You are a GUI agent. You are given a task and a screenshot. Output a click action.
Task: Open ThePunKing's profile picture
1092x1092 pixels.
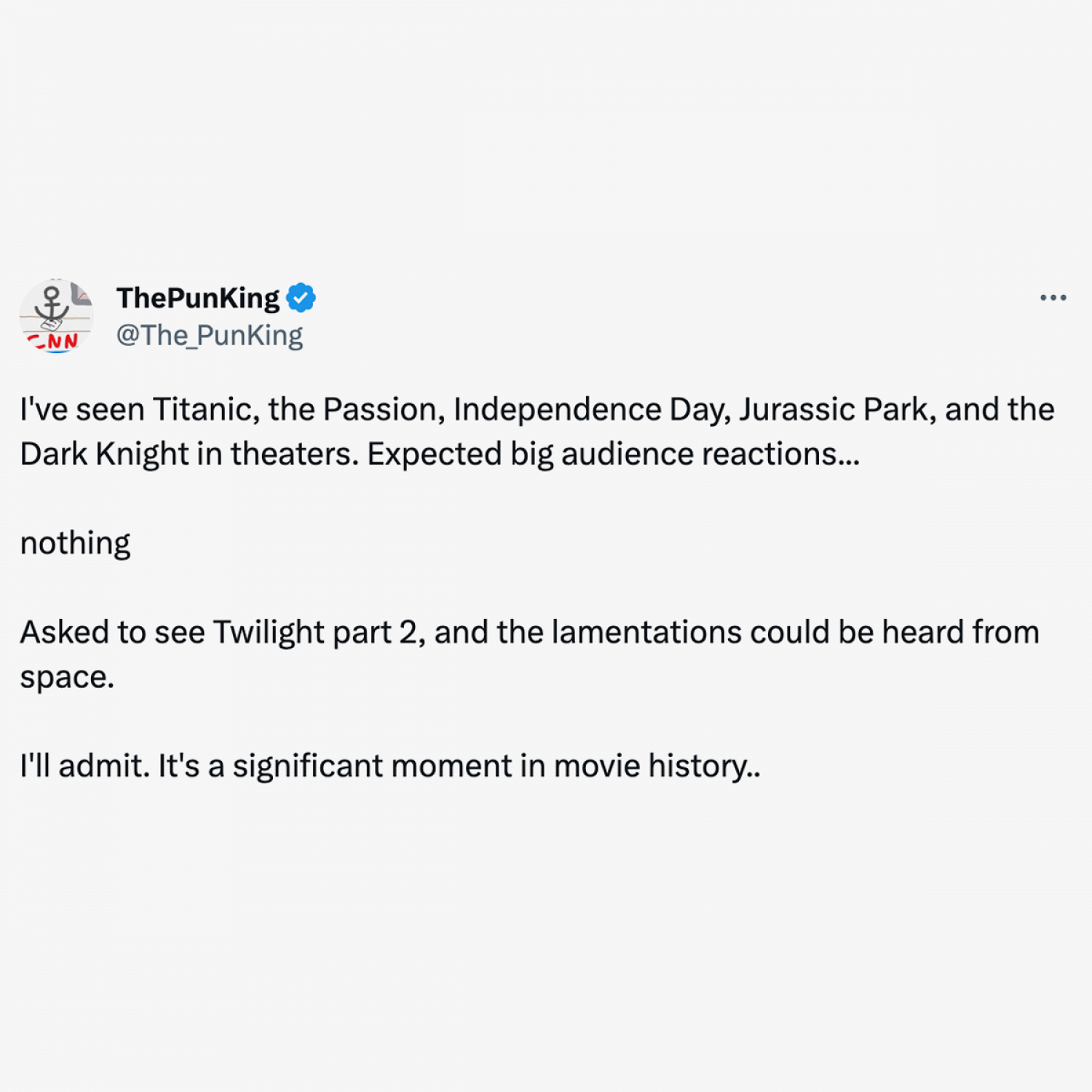[x=56, y=316]
